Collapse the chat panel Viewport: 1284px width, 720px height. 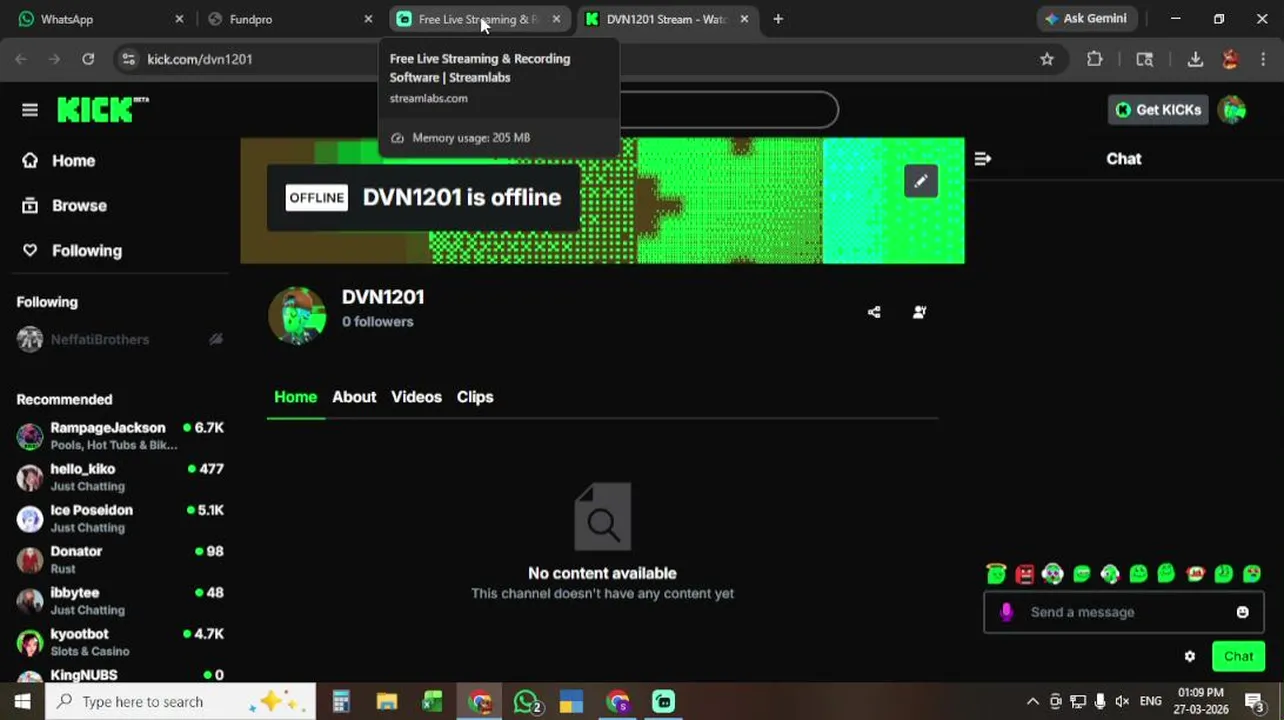(x=982, y=159)
